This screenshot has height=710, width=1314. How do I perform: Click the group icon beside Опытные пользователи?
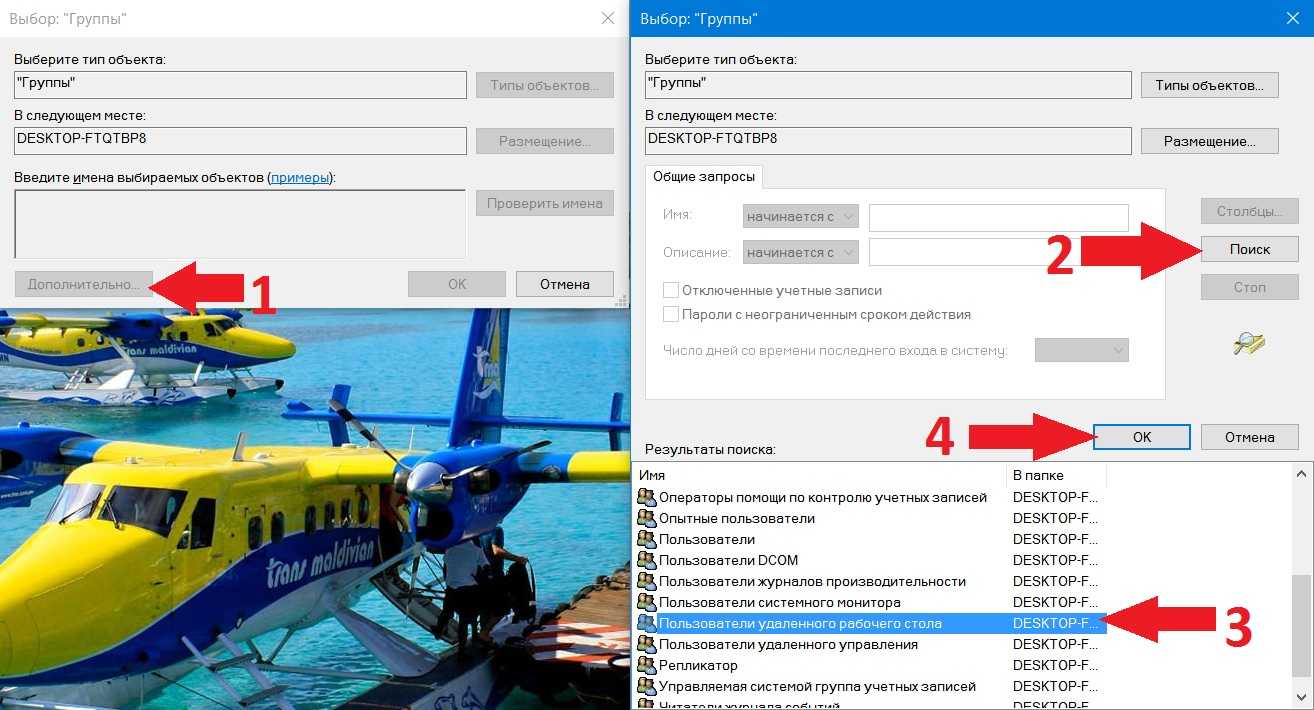click(x=646, y=518)
